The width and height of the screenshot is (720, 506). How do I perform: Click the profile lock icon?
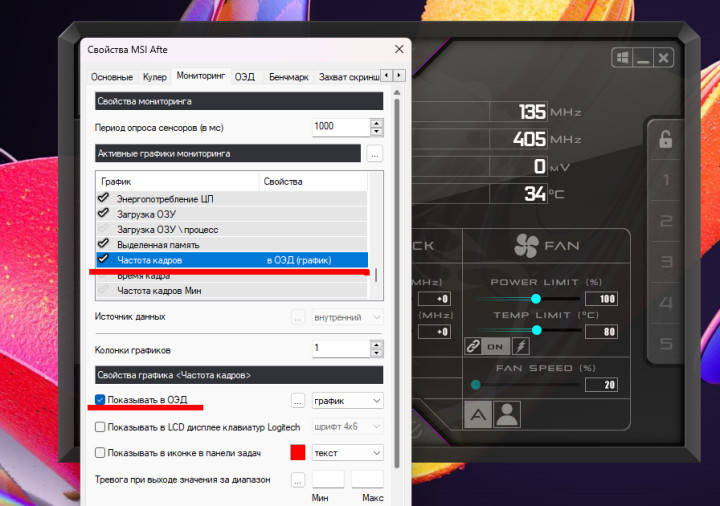point(665,140)
